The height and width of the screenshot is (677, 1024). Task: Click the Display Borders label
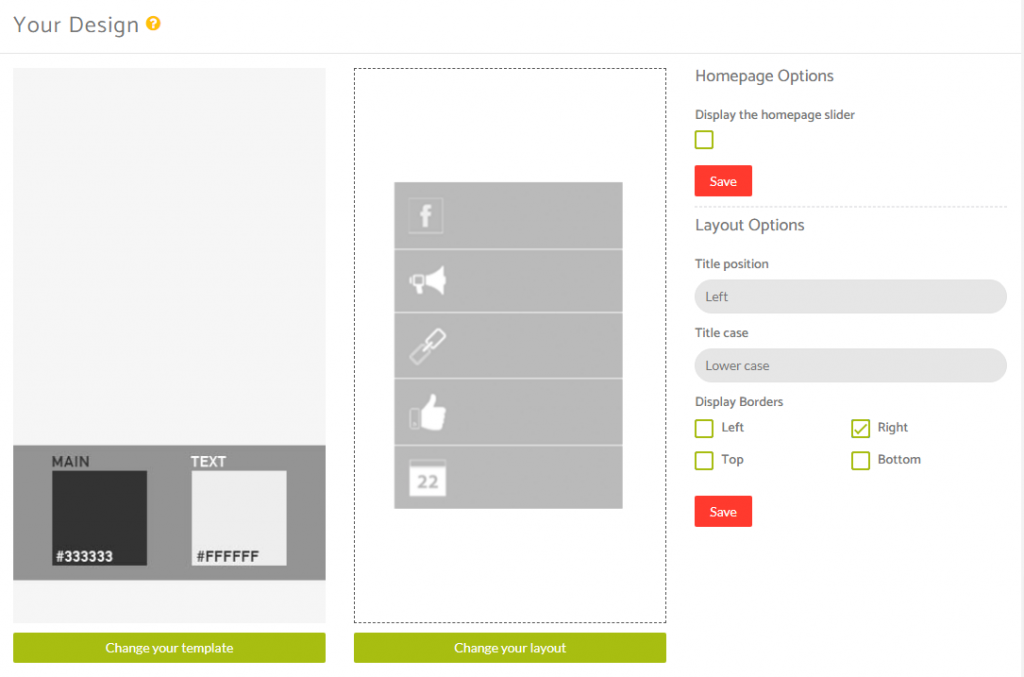739,401
